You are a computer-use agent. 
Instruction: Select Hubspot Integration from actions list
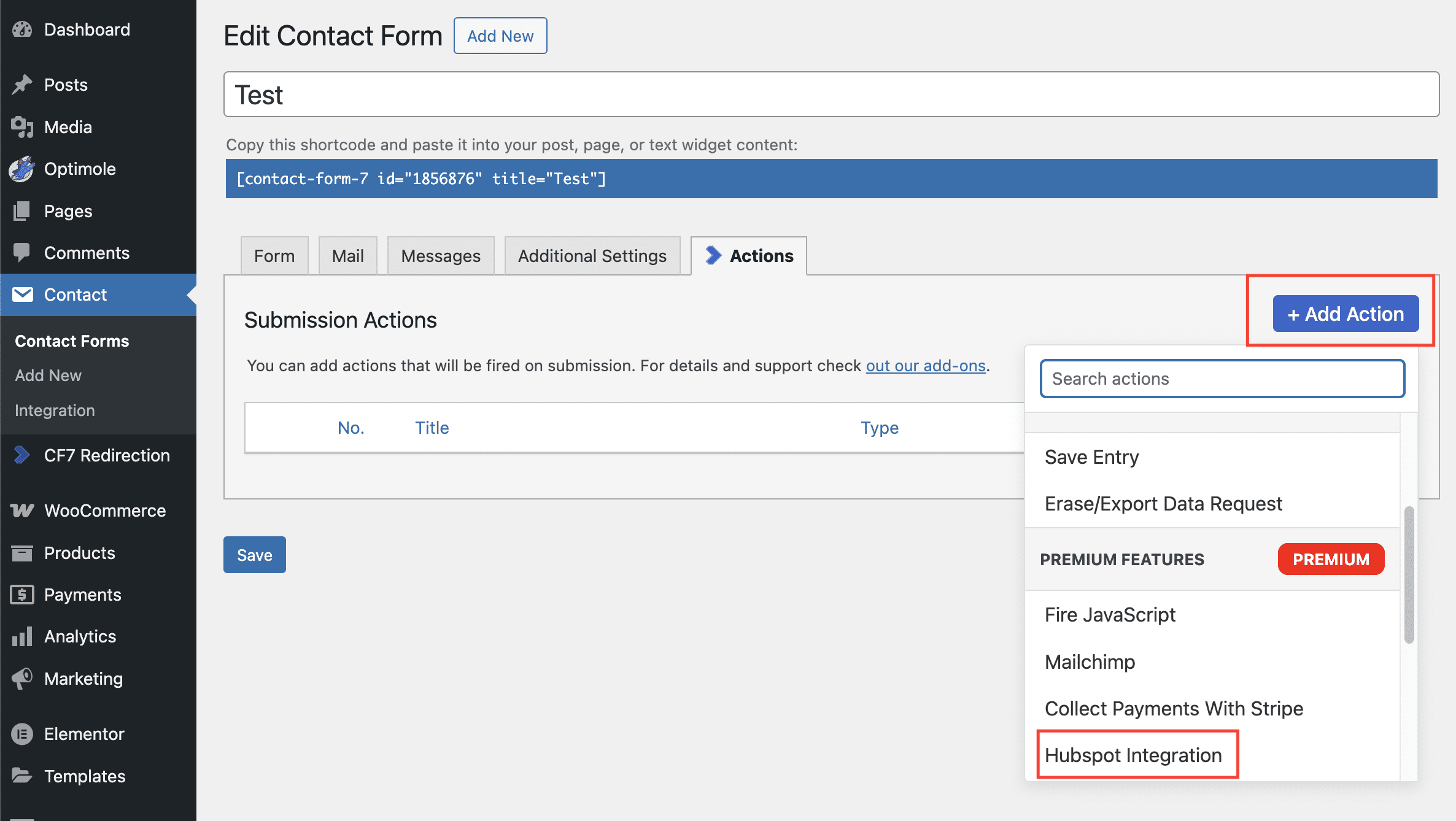coord(1133,755)
